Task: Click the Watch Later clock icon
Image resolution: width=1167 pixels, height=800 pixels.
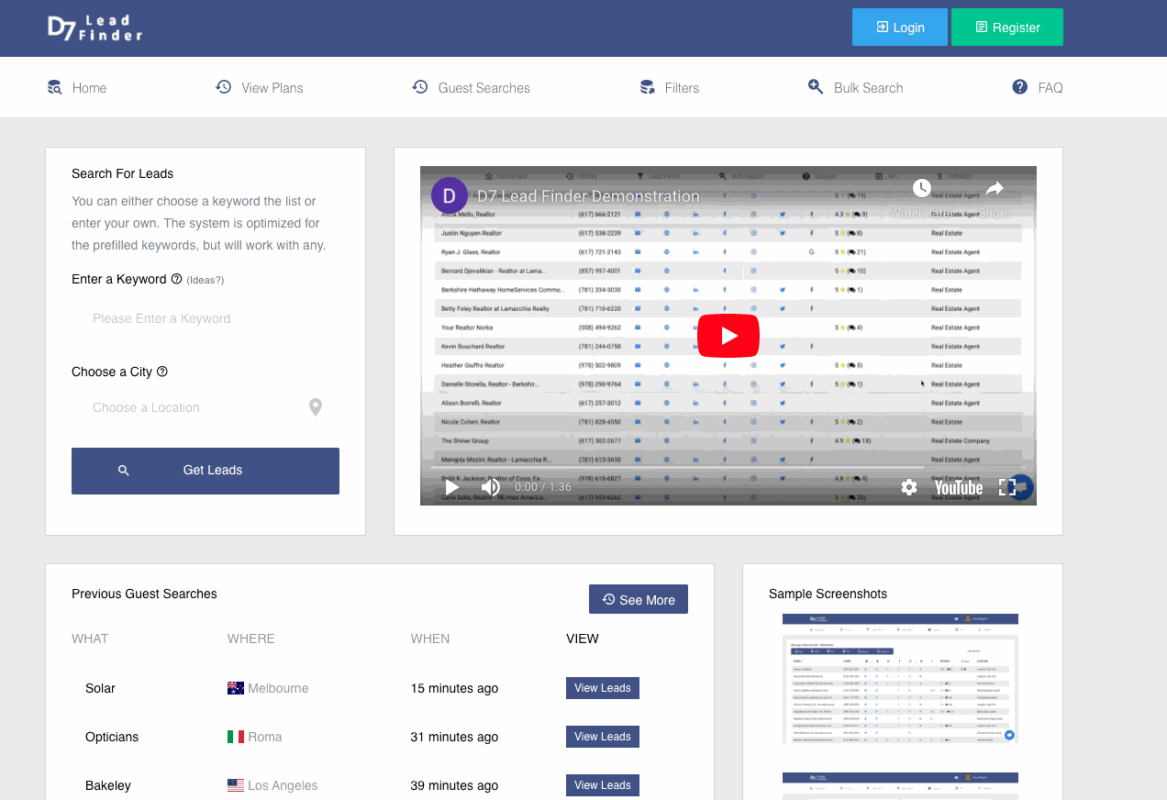Action: (x=921, y=189)
